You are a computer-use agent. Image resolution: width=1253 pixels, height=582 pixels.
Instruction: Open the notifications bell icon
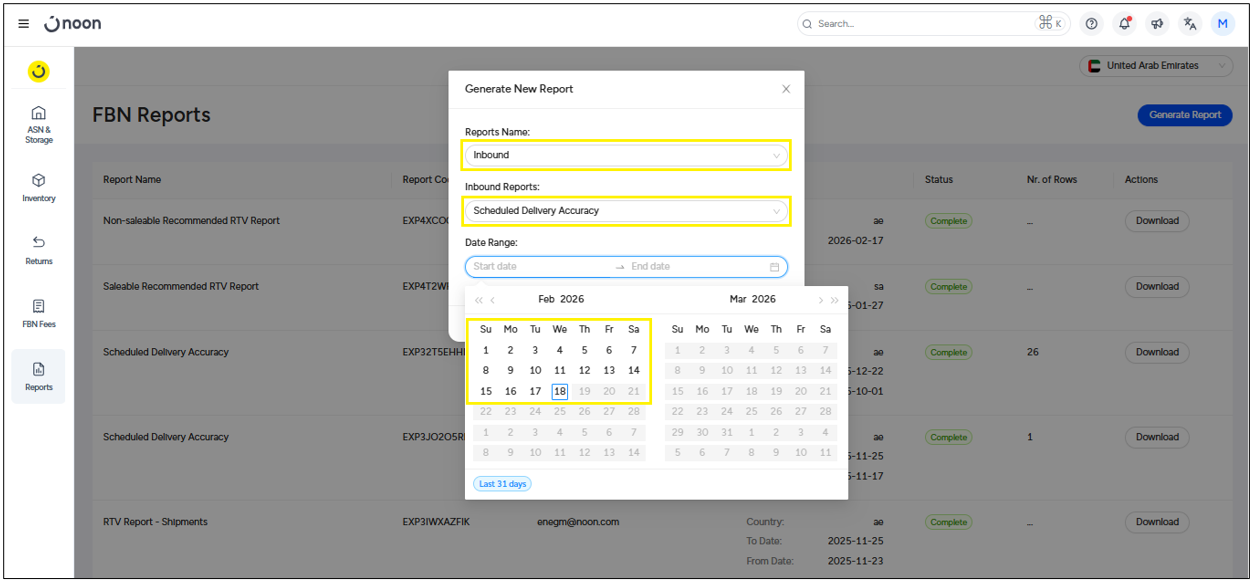[x=1124, y=24]
